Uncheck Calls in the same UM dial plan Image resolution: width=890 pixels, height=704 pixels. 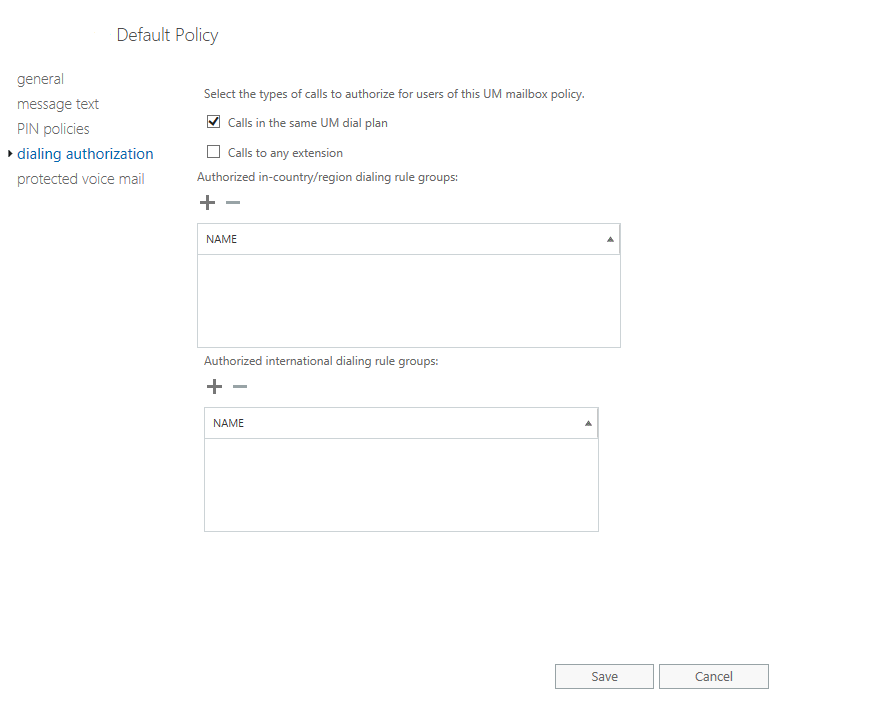(x=213, y=123)
